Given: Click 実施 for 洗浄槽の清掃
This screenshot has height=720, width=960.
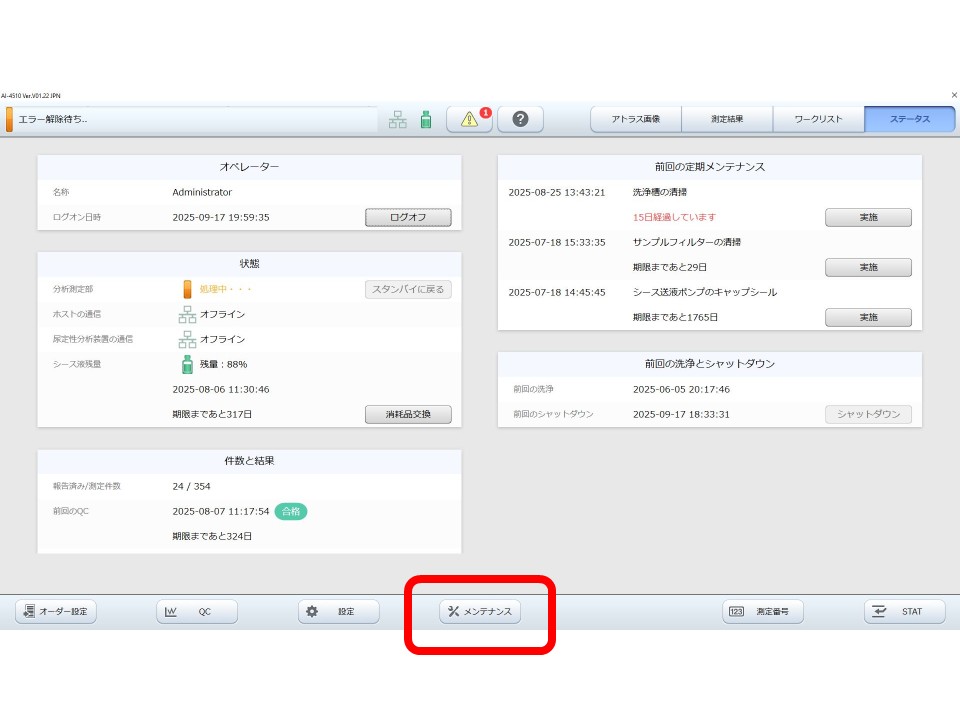Looking at the screenshot, I should coord(868,217).
